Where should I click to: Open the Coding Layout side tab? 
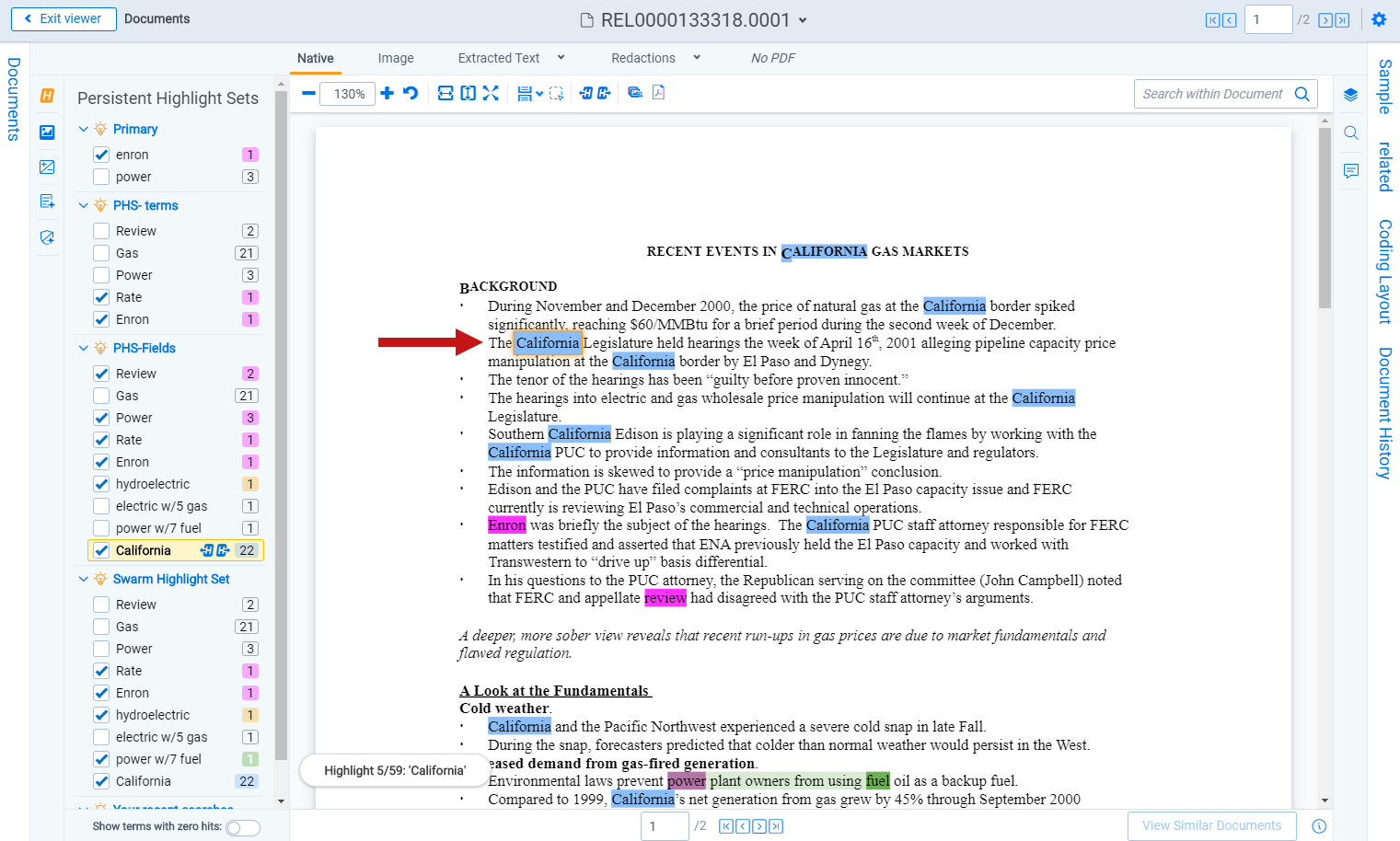[1384, 271]
